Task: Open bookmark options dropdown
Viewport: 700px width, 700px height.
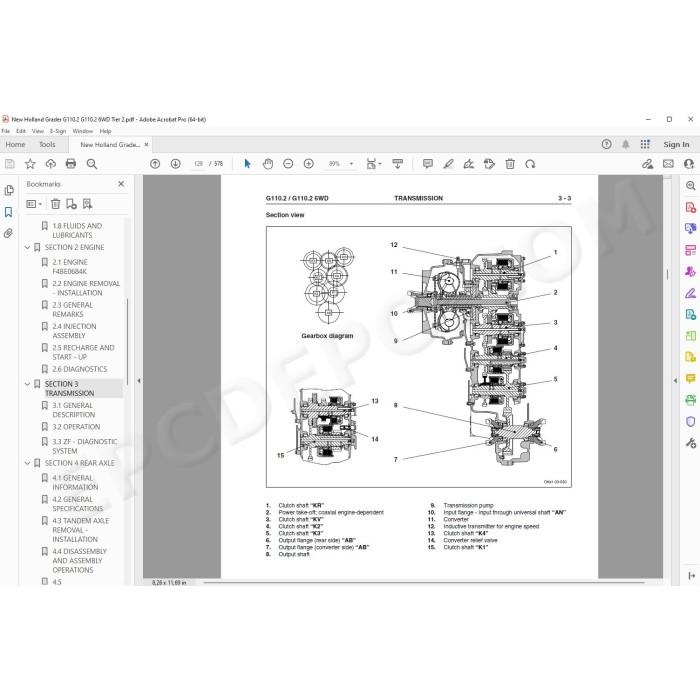Action: tap(34, 204)
